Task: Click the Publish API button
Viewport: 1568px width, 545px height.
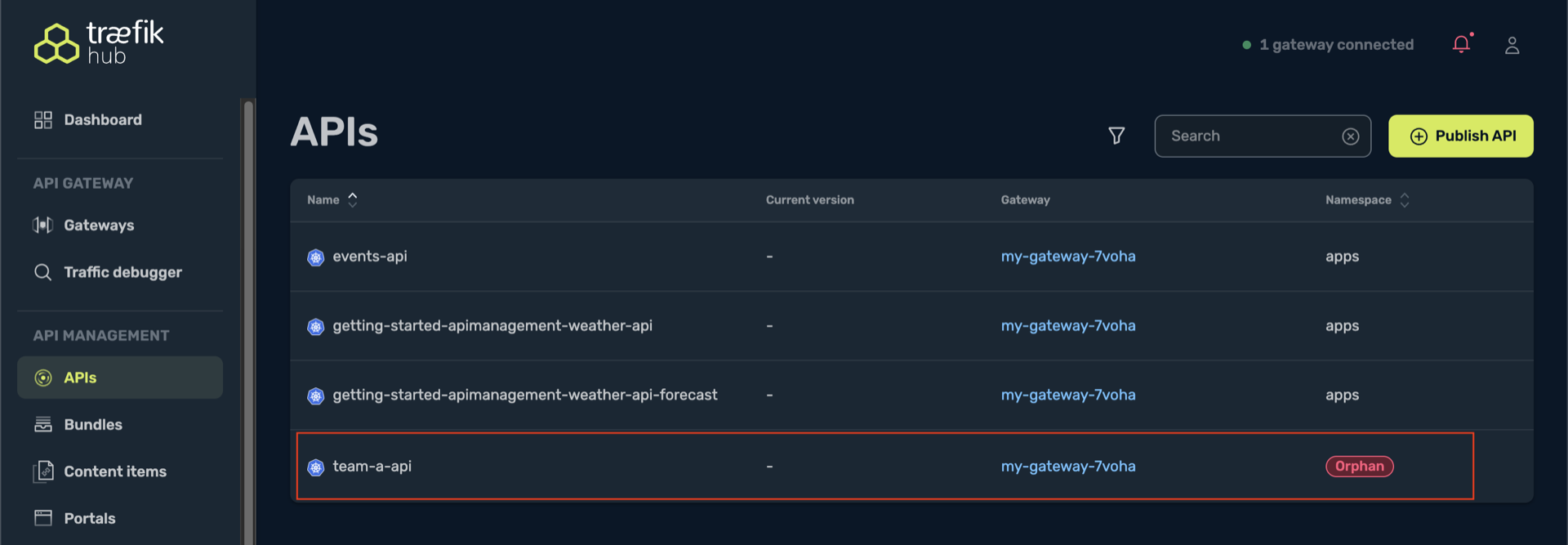Action: [x=1461, y=136]
